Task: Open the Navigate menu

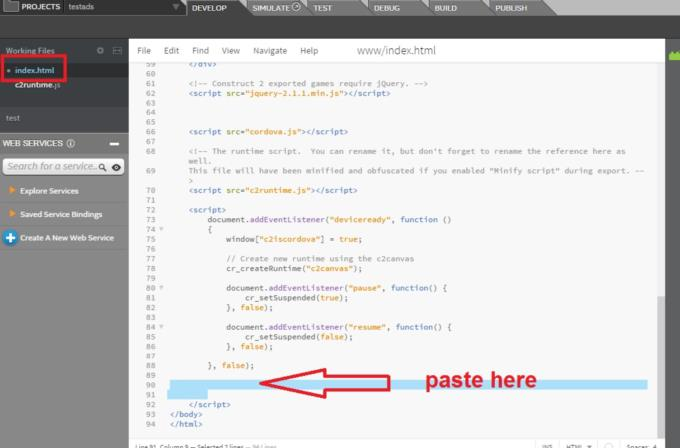Action: click(270, 51)
